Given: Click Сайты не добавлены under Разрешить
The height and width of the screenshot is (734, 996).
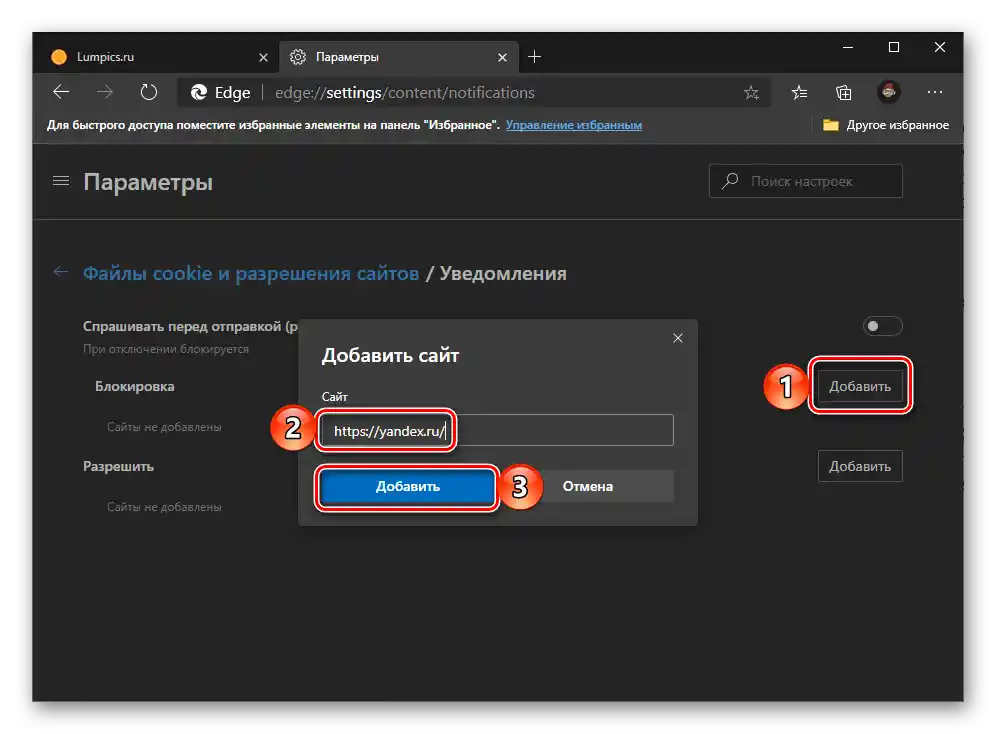Looking at the screenshot, I should 164,507.
